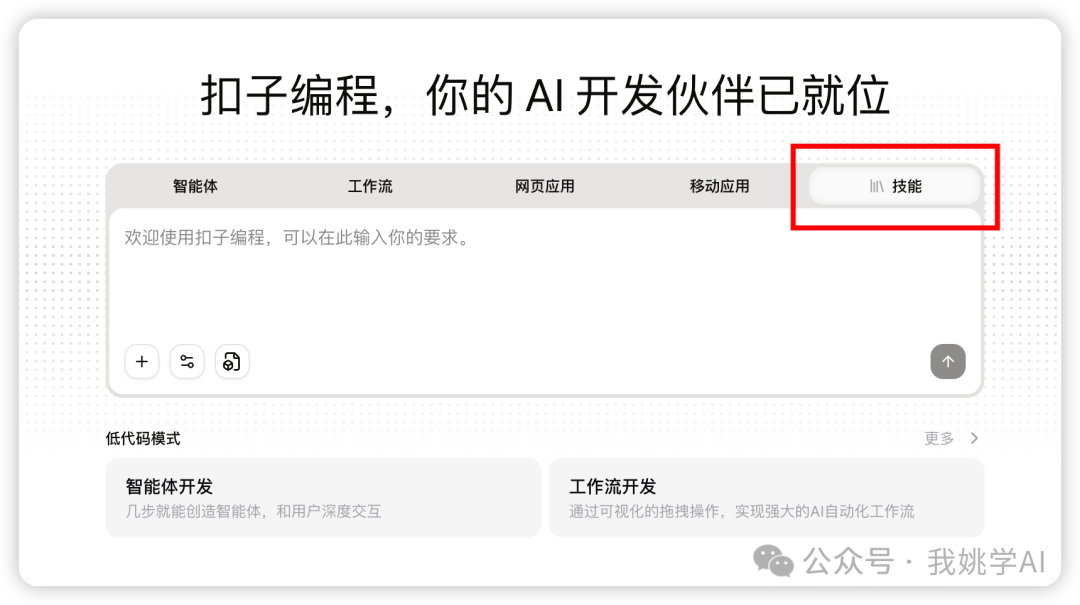Click the 低代码模式 section label
1080x605 pixels.
(143, 438)
